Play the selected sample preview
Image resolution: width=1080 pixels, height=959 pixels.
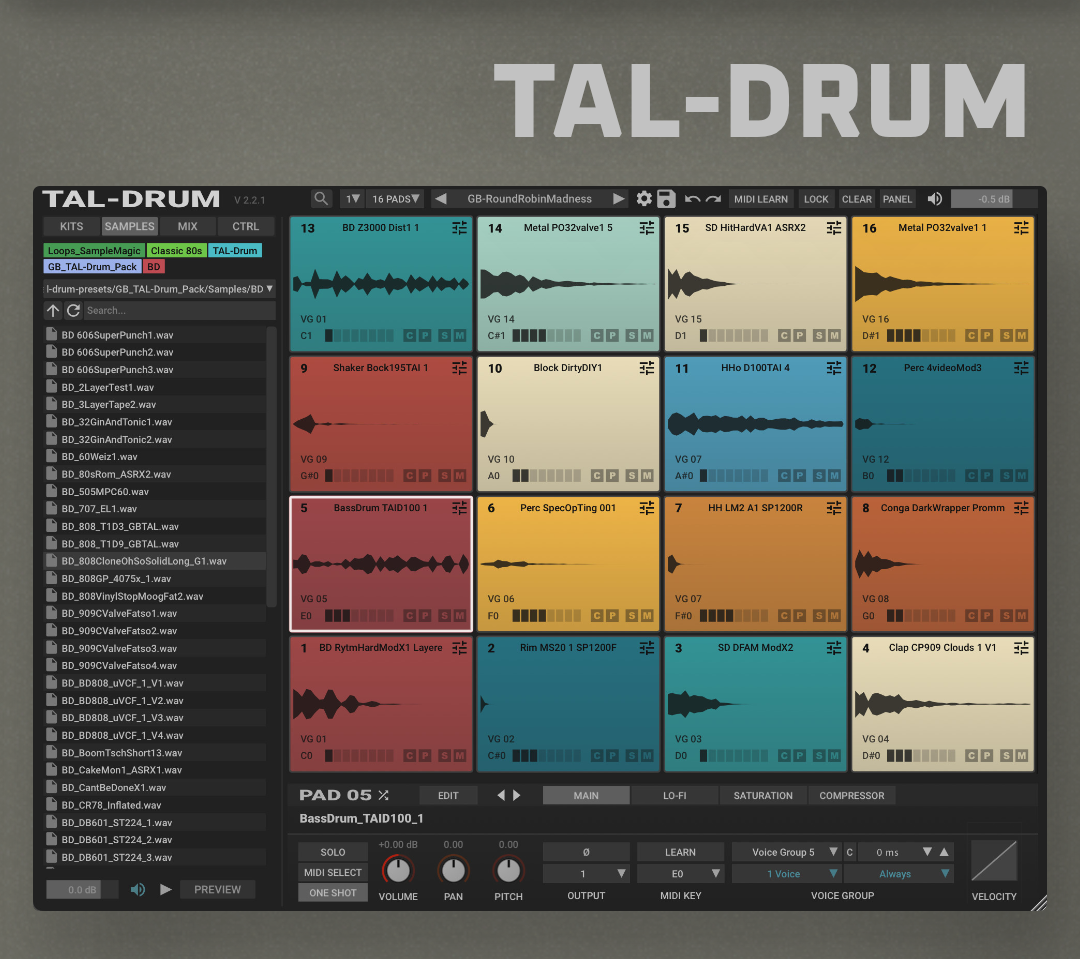[165, 889]
